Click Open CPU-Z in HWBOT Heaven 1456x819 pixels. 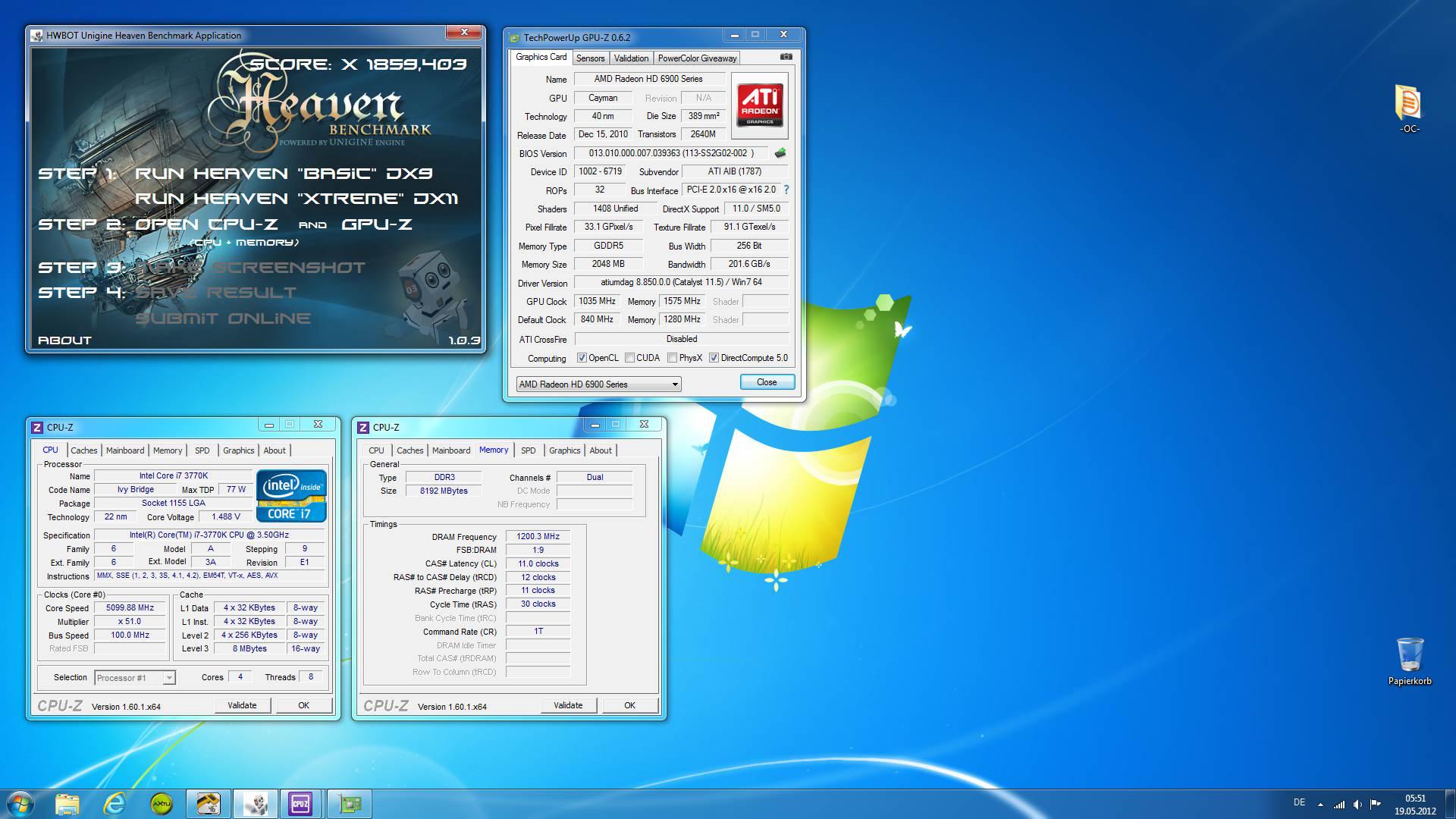[206, 224]
